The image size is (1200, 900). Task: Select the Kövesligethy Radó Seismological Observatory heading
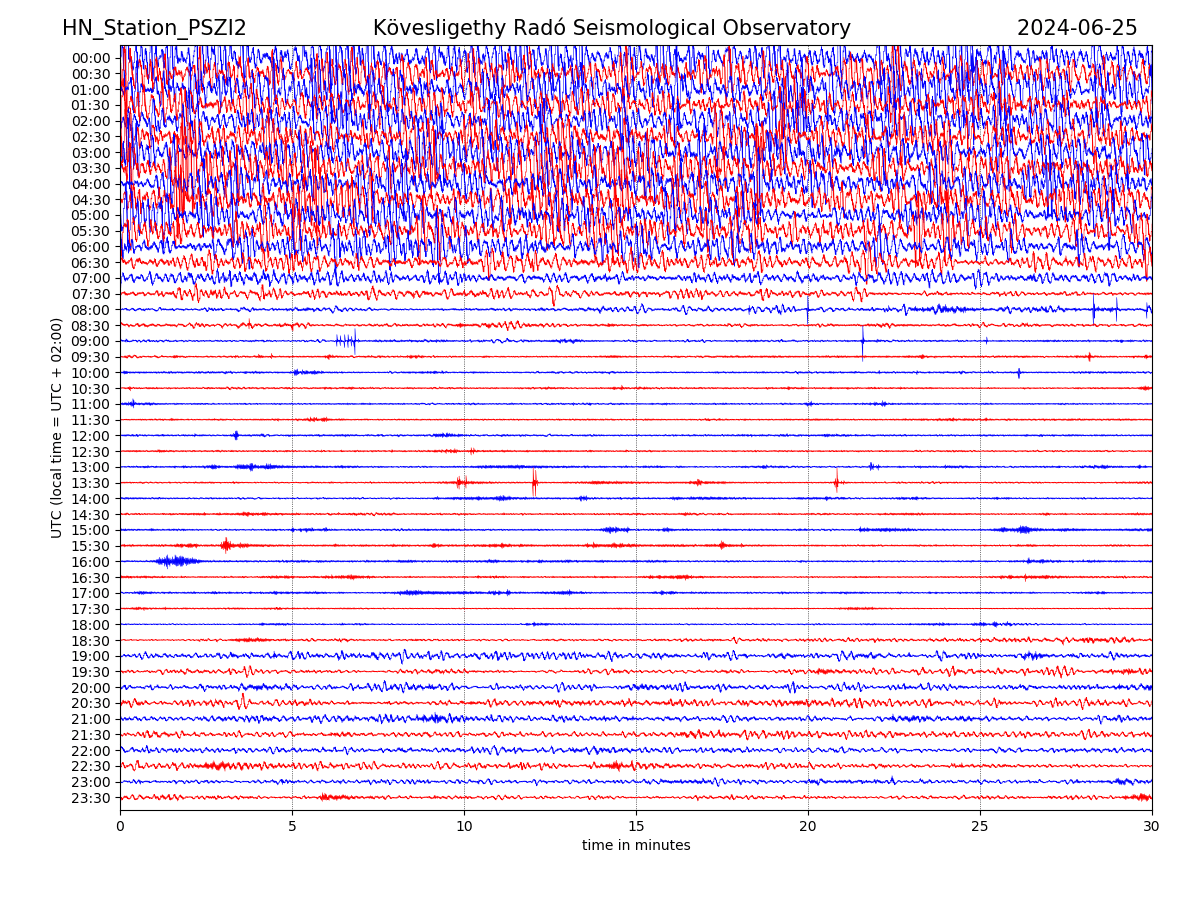[x=611, y=28]
